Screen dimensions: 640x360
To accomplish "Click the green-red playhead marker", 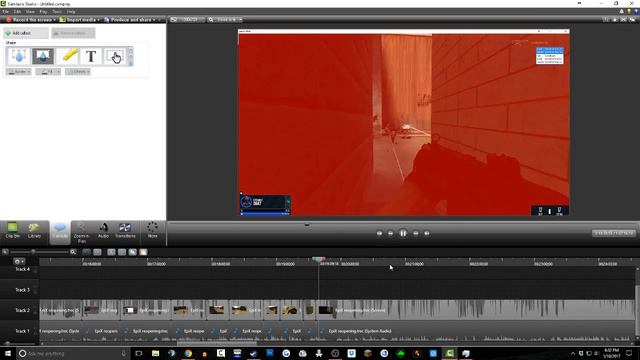I will (x=319, y=259).
